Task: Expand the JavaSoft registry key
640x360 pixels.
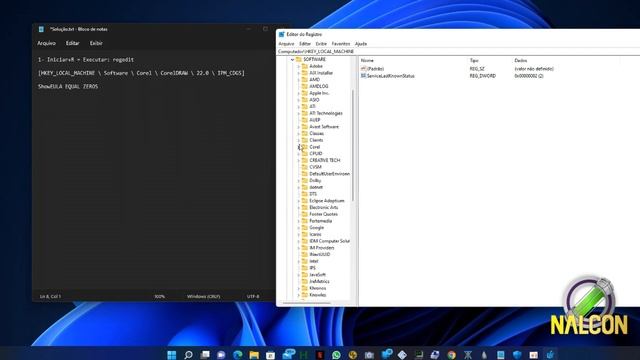Action: click(298, 275)
